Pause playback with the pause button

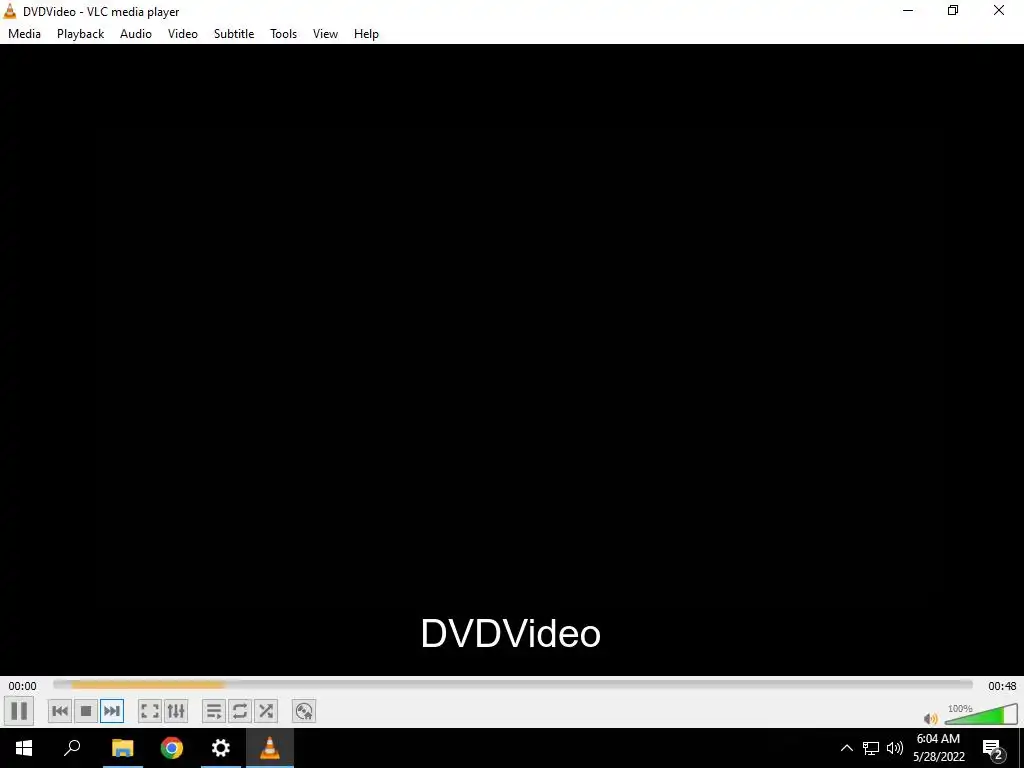[x=19, y=711]
